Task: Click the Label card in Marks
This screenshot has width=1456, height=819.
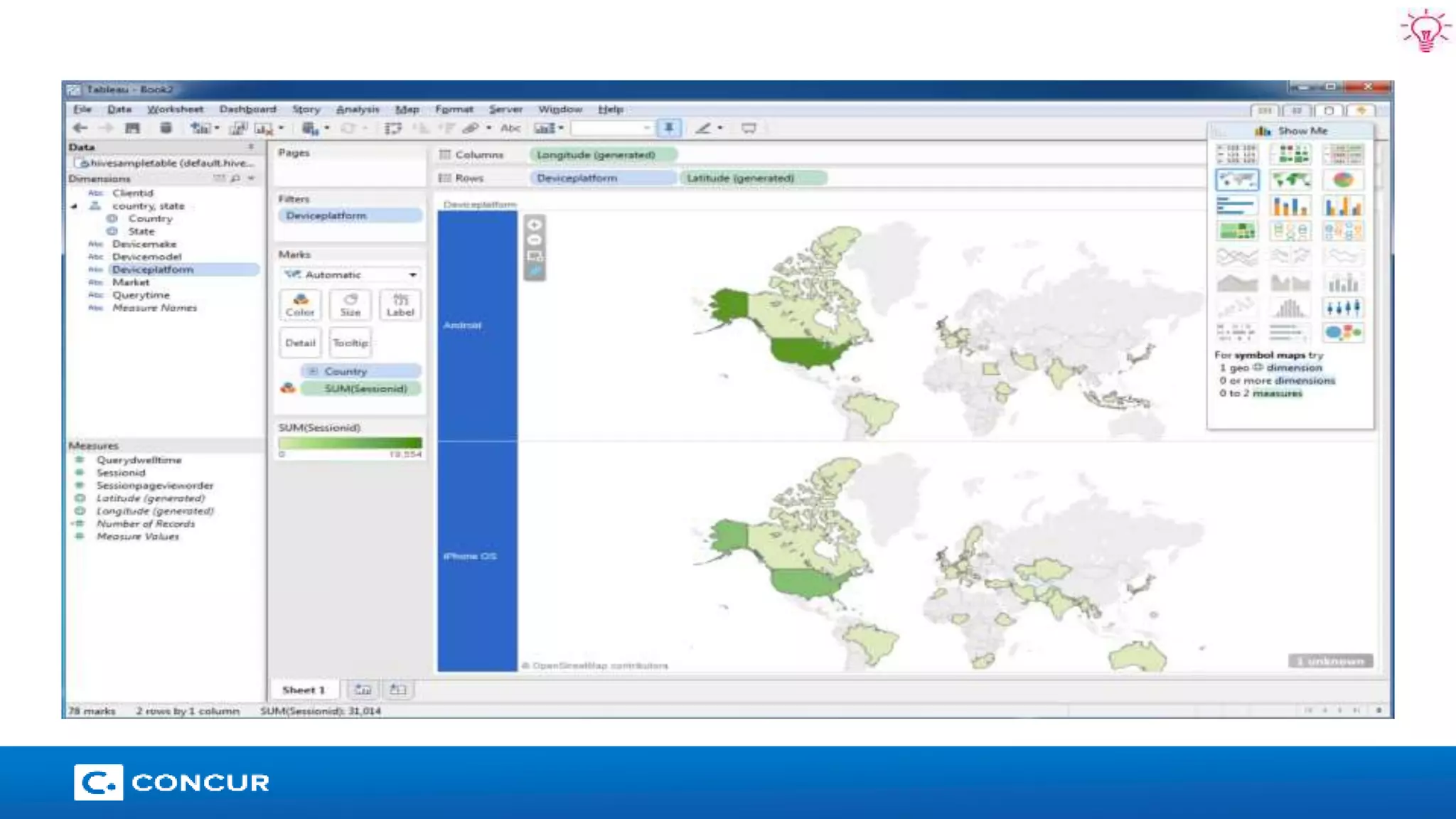Action: click(400, 305)
